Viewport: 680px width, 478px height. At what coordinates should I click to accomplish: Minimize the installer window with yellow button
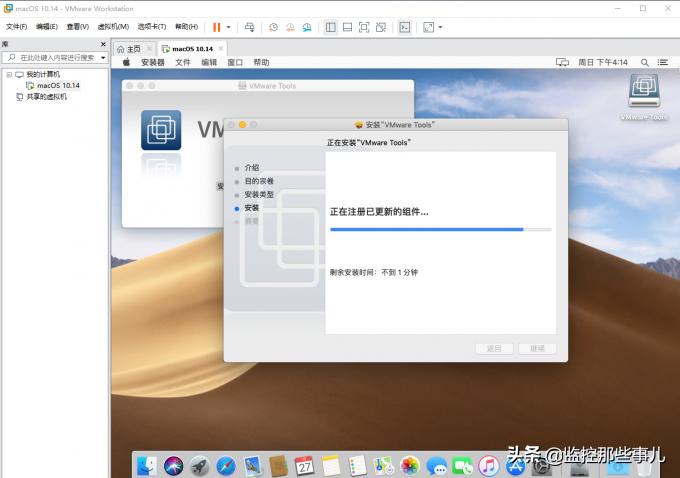point(242,125)
